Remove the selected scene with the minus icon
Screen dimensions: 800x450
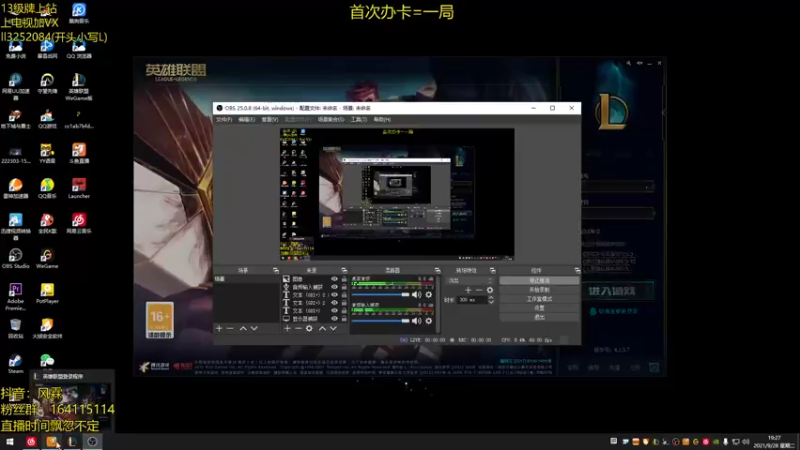230,329
